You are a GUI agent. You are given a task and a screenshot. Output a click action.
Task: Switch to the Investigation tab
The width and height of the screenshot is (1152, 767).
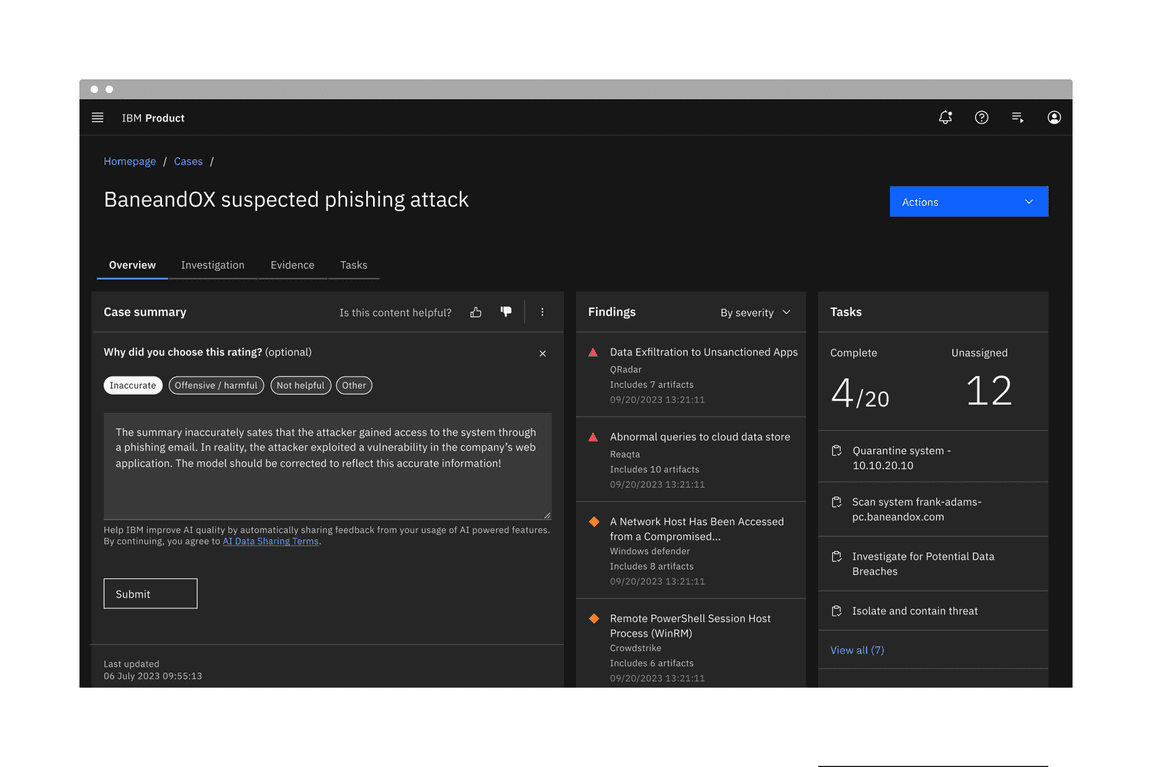tap(212, 265)
